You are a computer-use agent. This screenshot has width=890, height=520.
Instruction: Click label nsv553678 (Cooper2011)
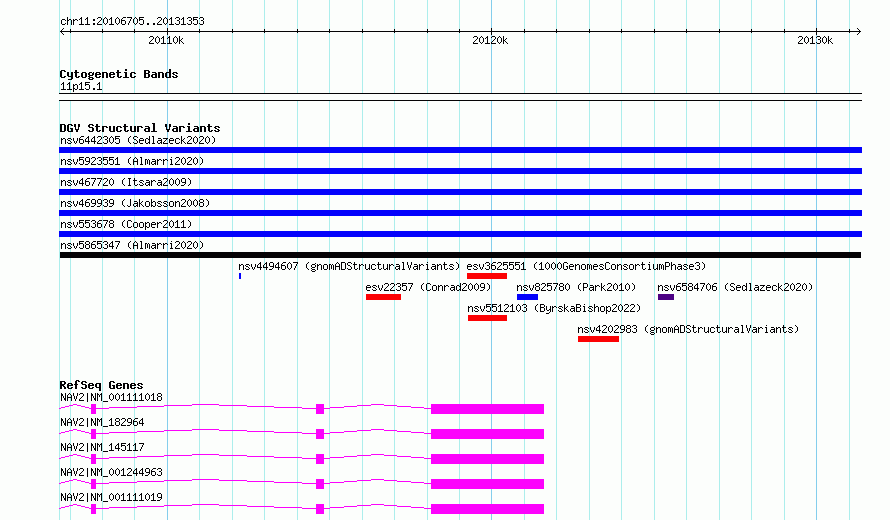click(x=126, y=224)
